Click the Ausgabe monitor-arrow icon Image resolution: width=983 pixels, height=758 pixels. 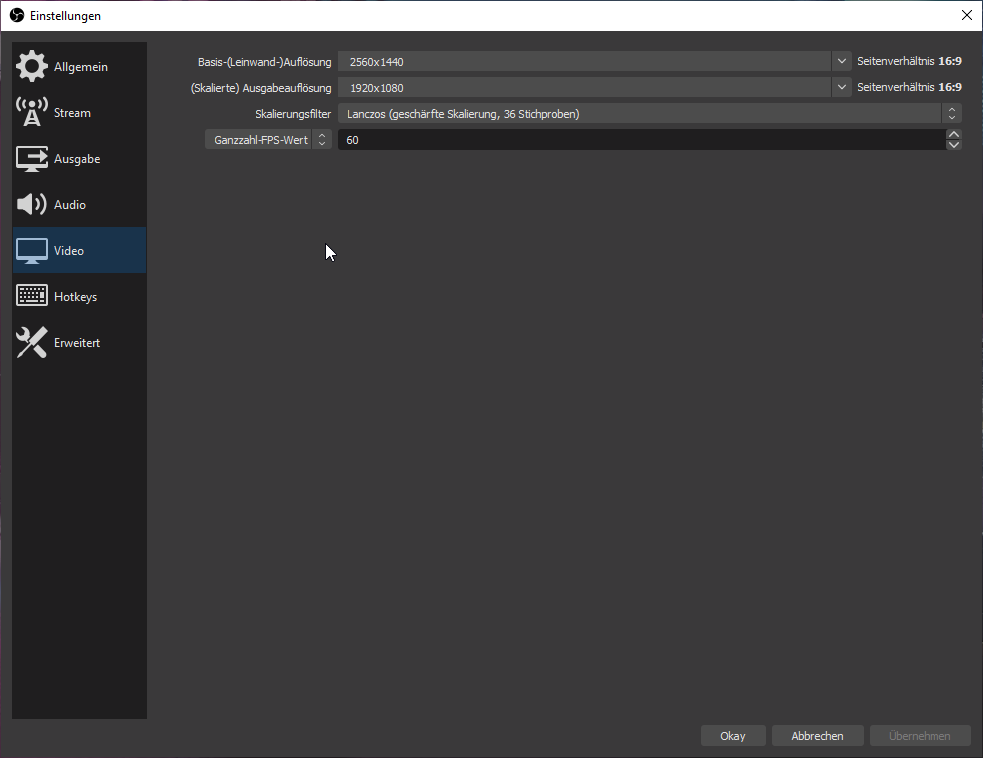(31, 159)
